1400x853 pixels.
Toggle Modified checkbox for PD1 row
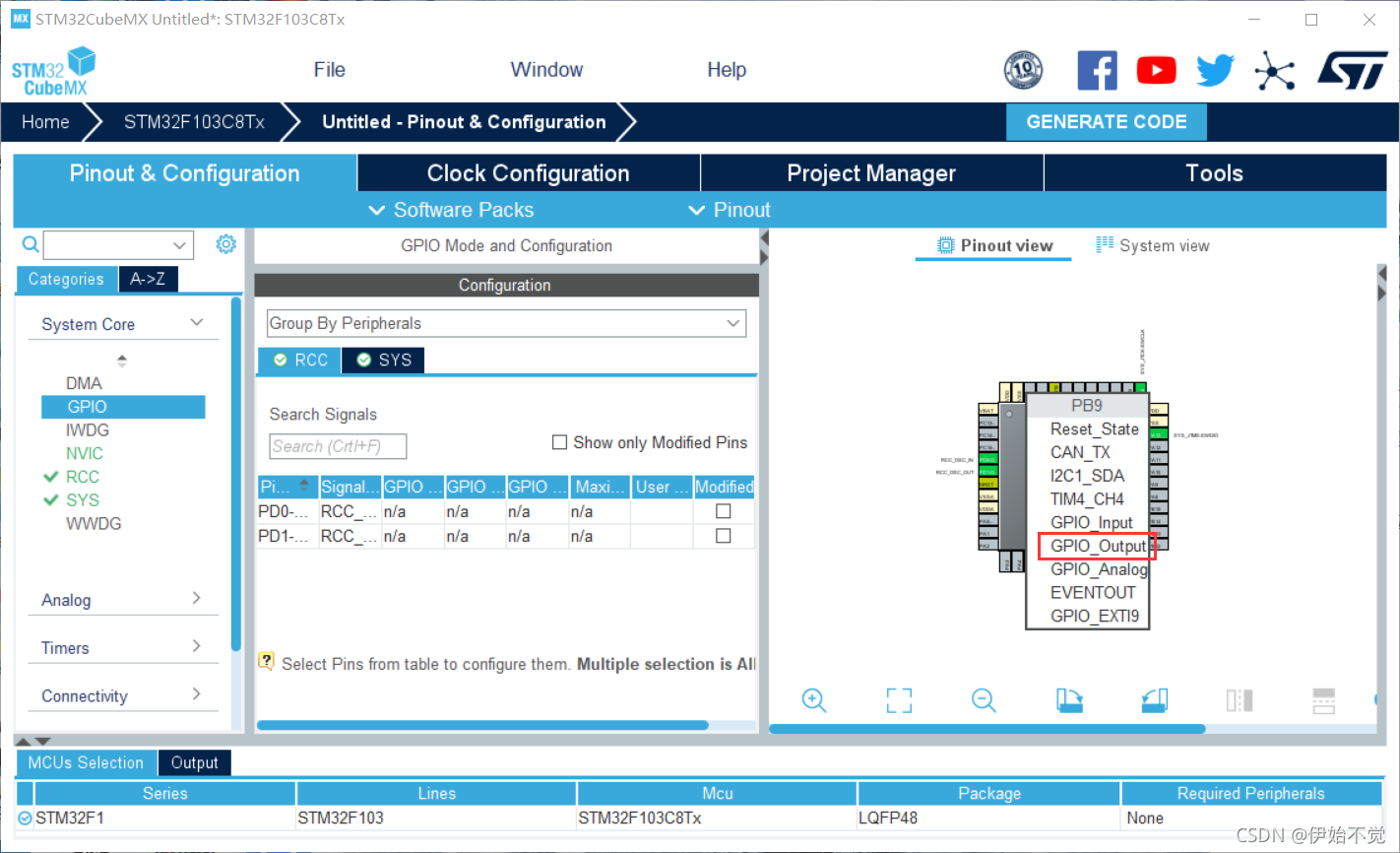(724, 536)
